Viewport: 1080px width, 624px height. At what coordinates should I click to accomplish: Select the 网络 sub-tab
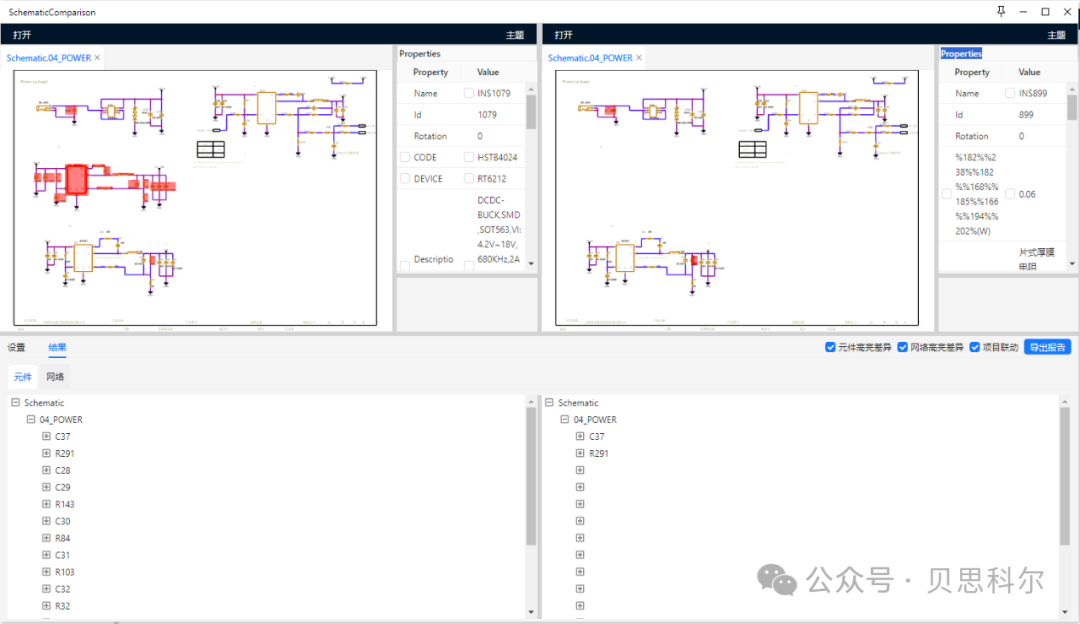(x=55, y=377)
